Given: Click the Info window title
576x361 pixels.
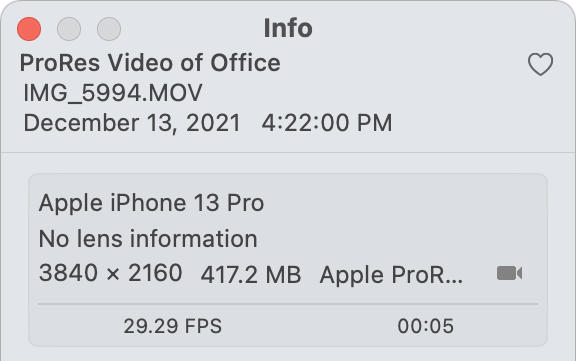Looking at the screenshot, I should [288, 28].
